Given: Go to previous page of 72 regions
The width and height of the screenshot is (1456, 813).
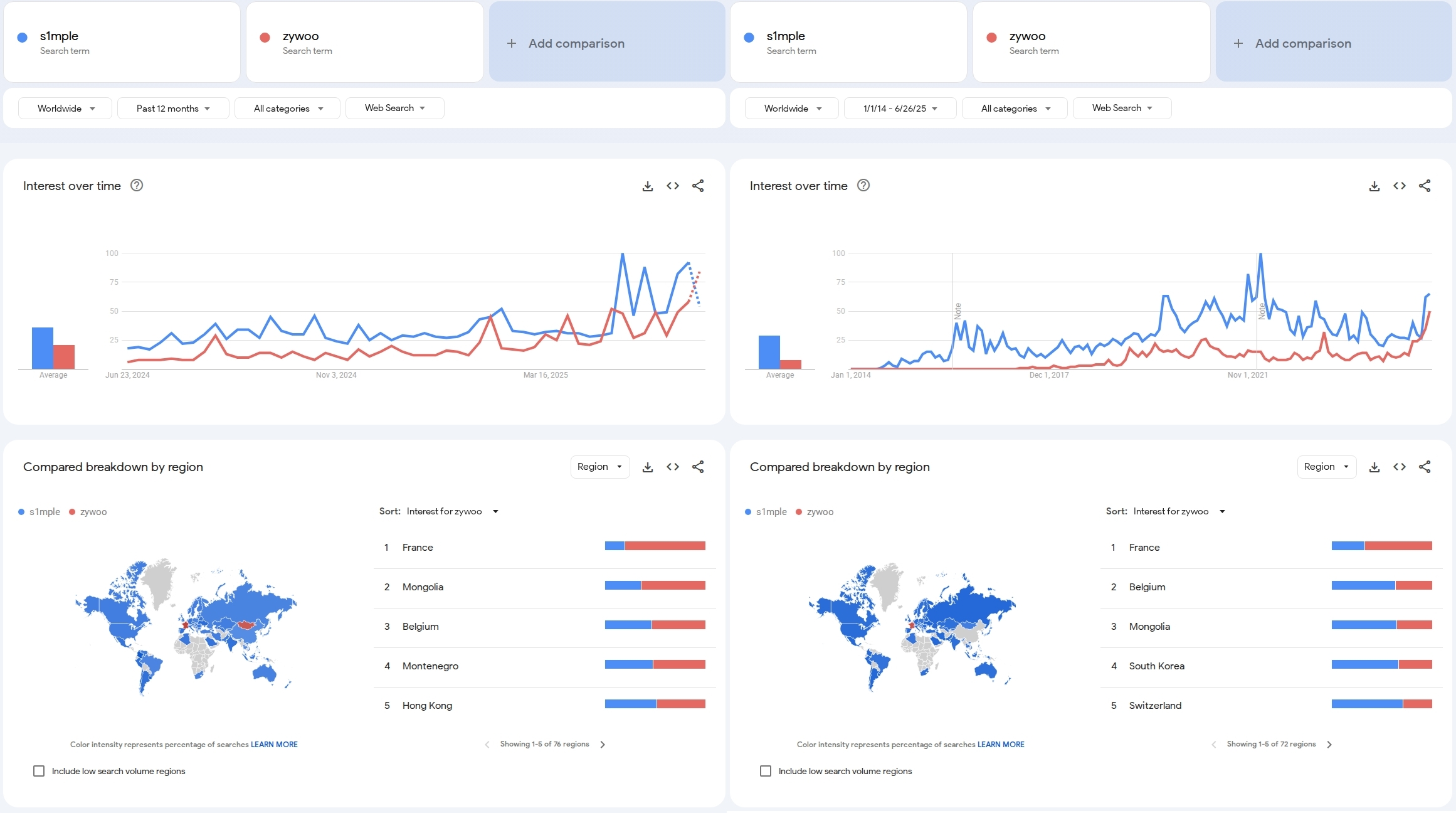Looking at the screenshot, I should pyautogui.click(x=1214, y=745).
